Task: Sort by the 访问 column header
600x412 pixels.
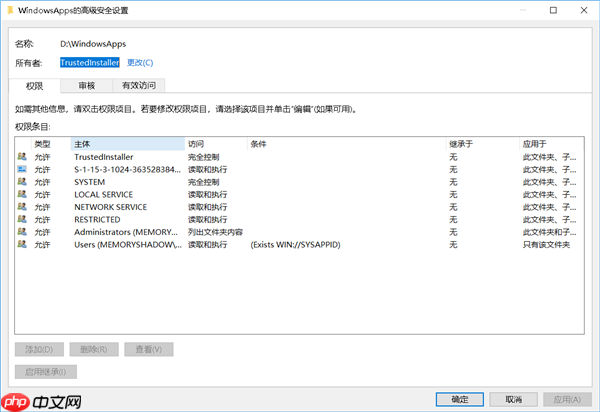Action: [x=216, y=144]
